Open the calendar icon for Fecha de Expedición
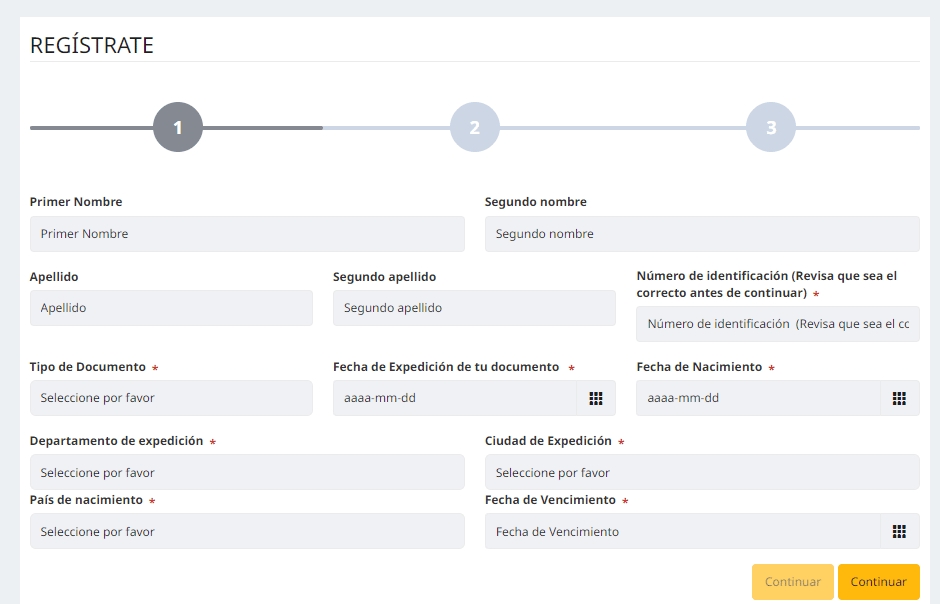This screenshot has height=604, width=940. click(596, 398)
